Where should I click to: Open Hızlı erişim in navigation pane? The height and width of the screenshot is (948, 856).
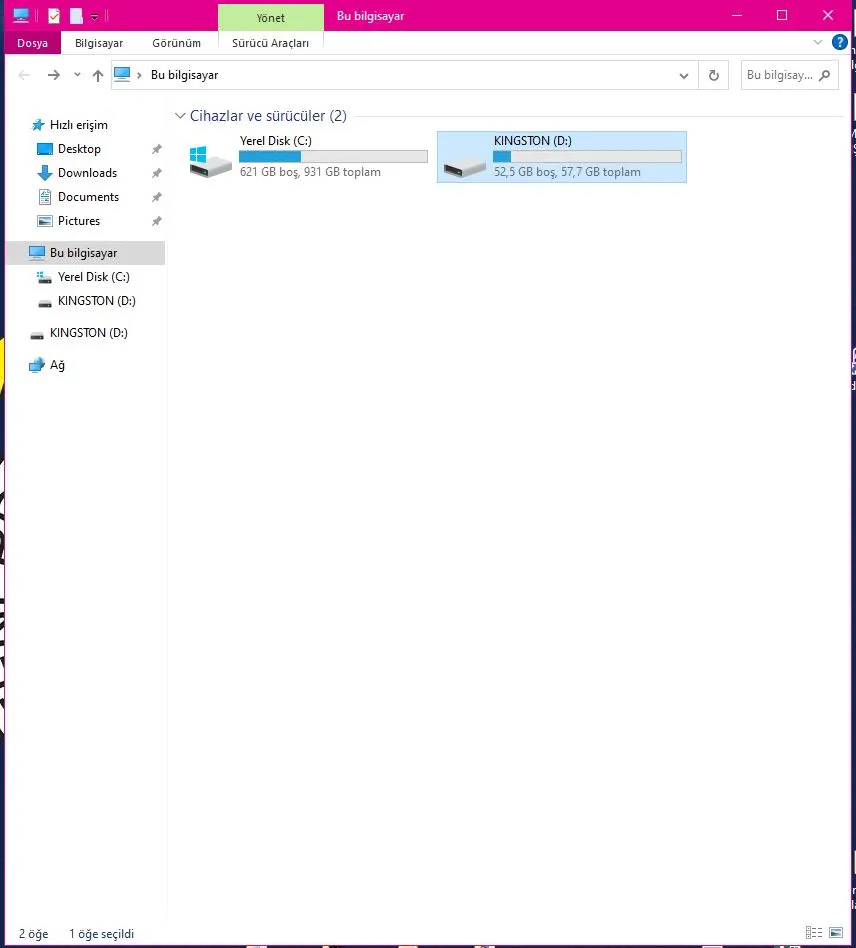tap(79, 125)
